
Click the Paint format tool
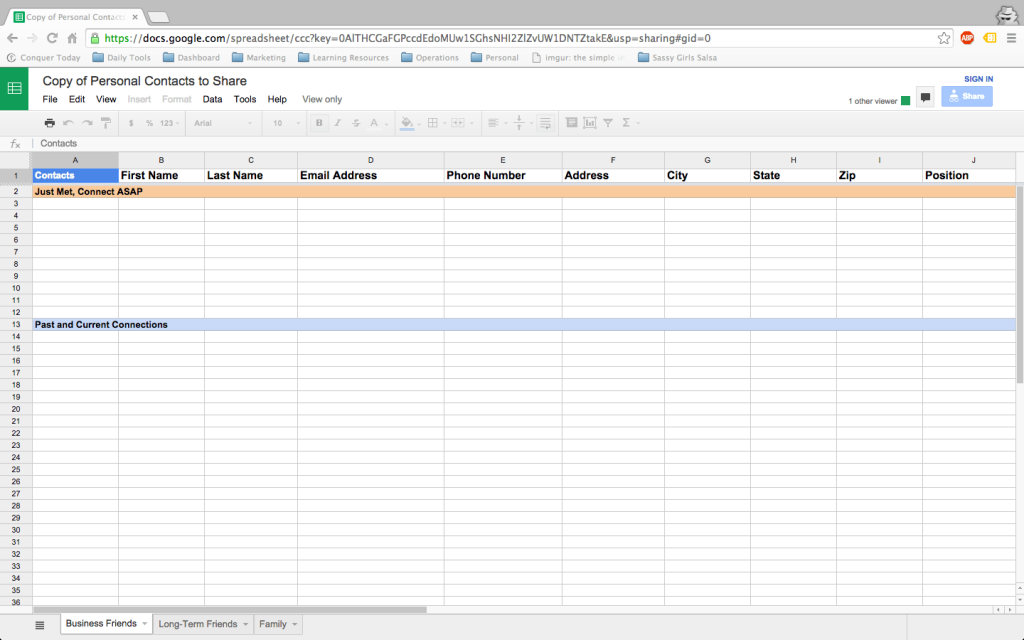point(106,122)
